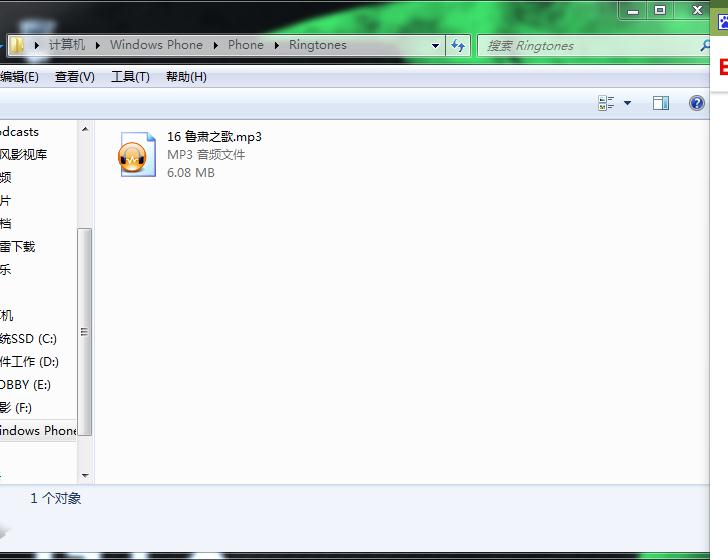
Task: Toggle the preview pane icon
Action: 661,103
